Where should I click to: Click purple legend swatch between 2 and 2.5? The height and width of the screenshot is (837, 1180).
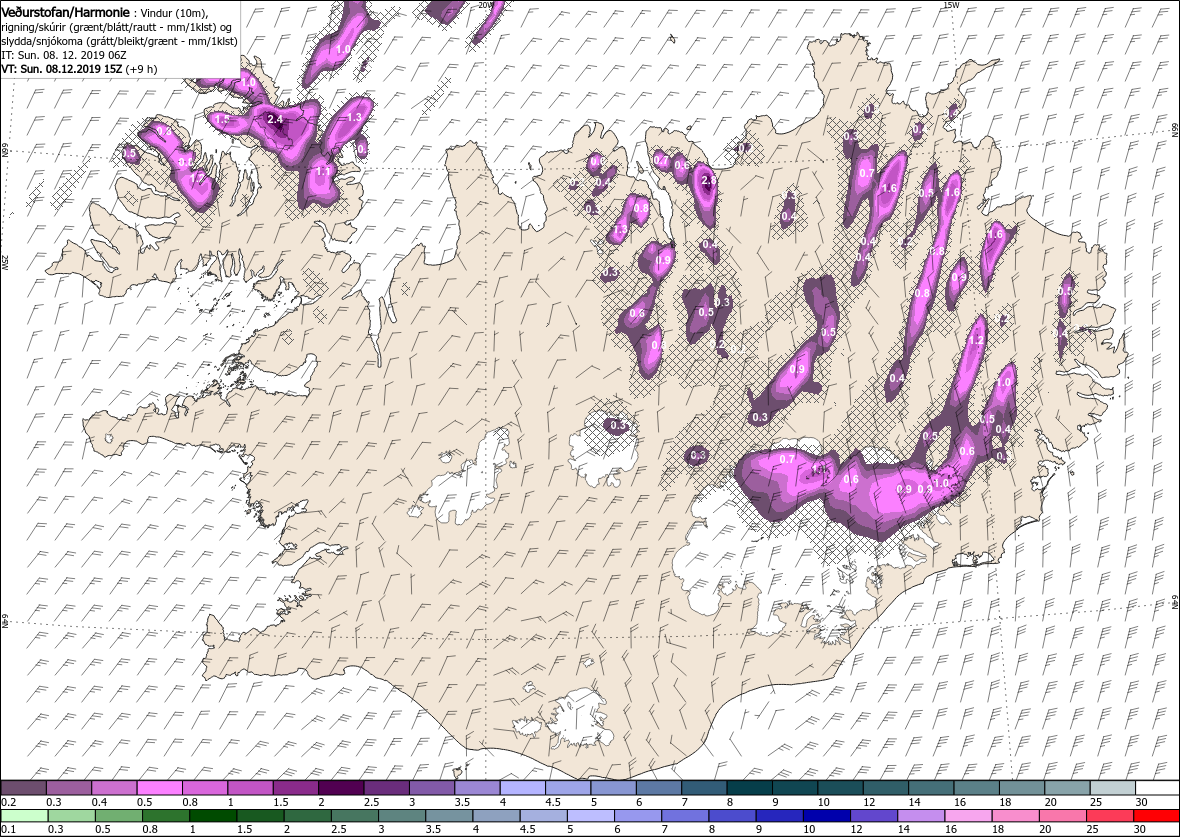coord(342,788)
